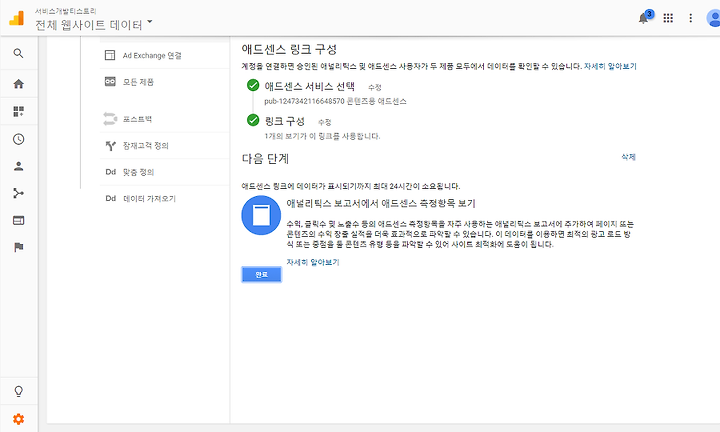Image resolution: width=720 pixels, height=432 pixels.
Task: Click the search magnifier in sidebar
Action: [x=18, y=53]
